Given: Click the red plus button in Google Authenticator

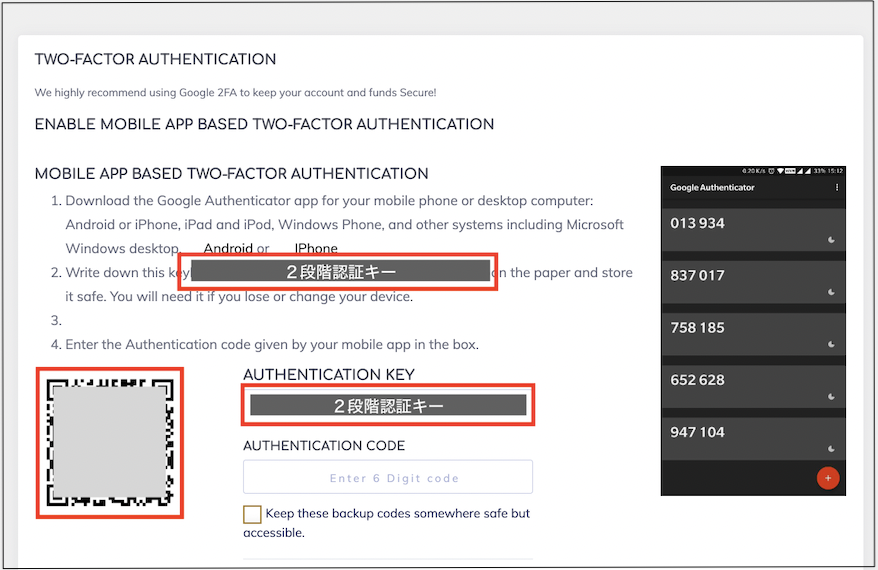Looking at the screenshot, I should pos(828,478).
